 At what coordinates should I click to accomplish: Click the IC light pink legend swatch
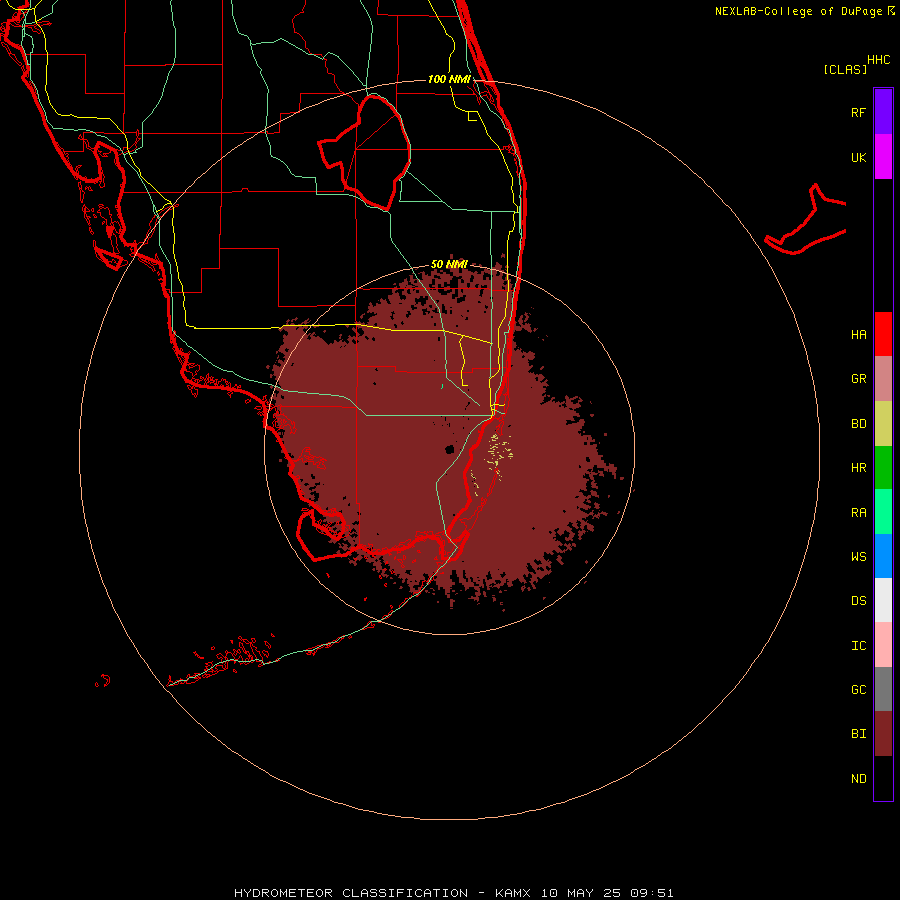pyautogui.click(x=883, y=645)
